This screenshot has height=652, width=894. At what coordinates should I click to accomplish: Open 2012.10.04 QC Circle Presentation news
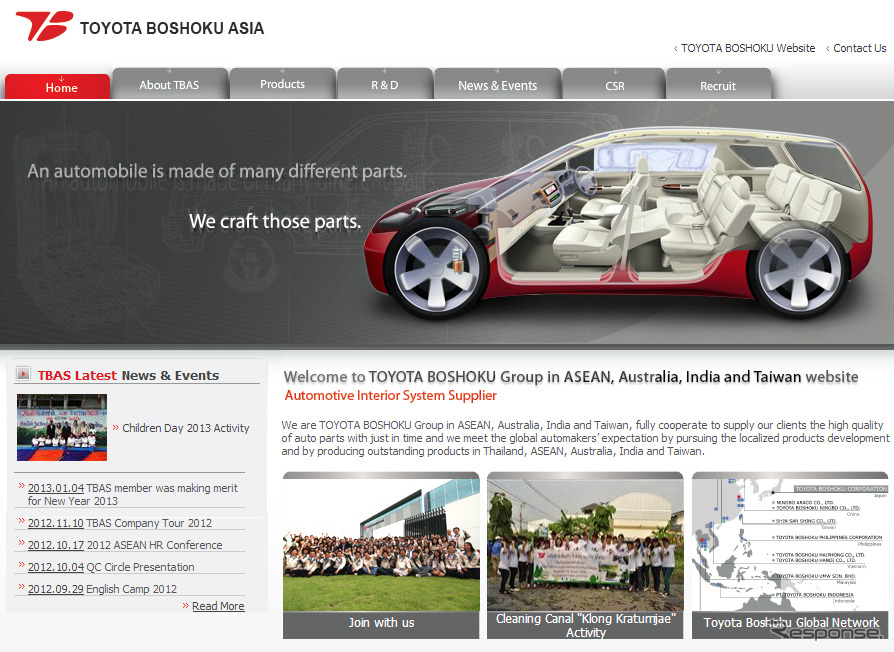click(111, 567)
